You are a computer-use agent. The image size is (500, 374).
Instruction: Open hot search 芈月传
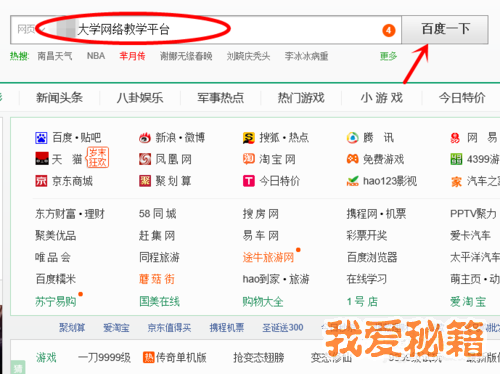tap(132, 56)
